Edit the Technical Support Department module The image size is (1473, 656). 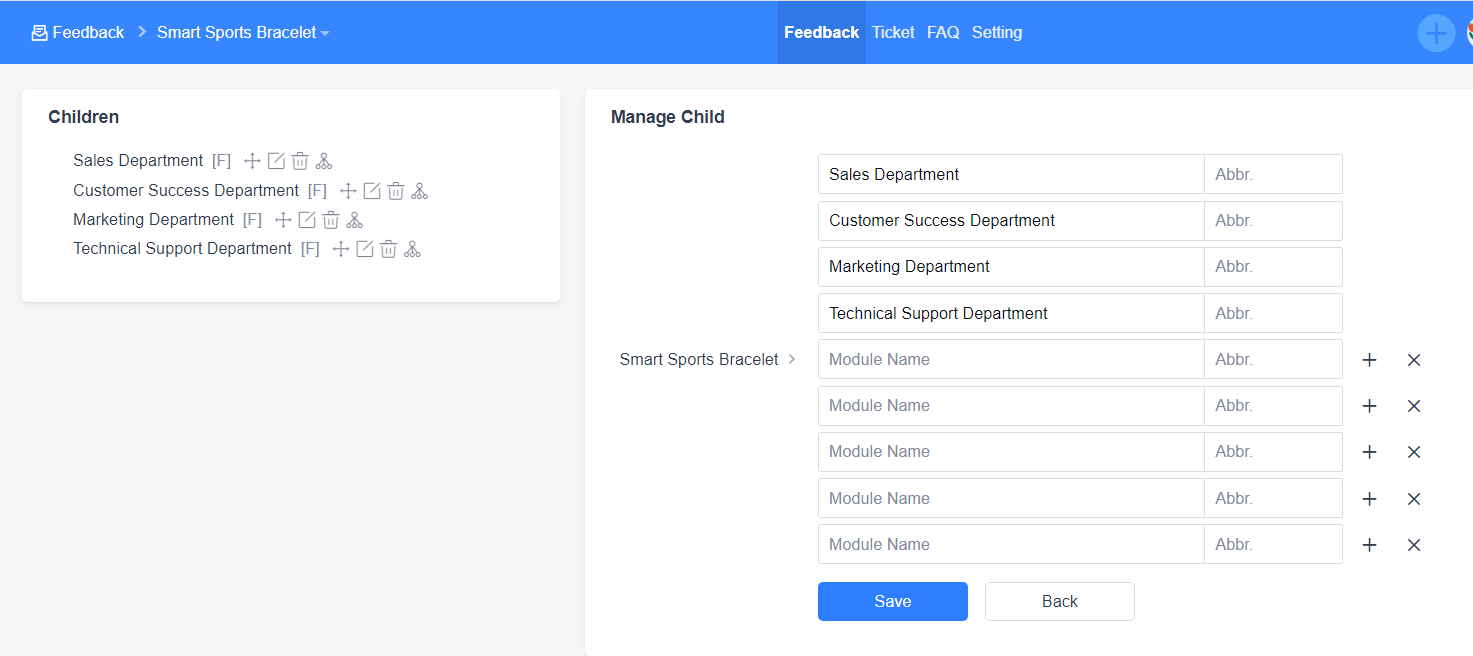(365, 249)
